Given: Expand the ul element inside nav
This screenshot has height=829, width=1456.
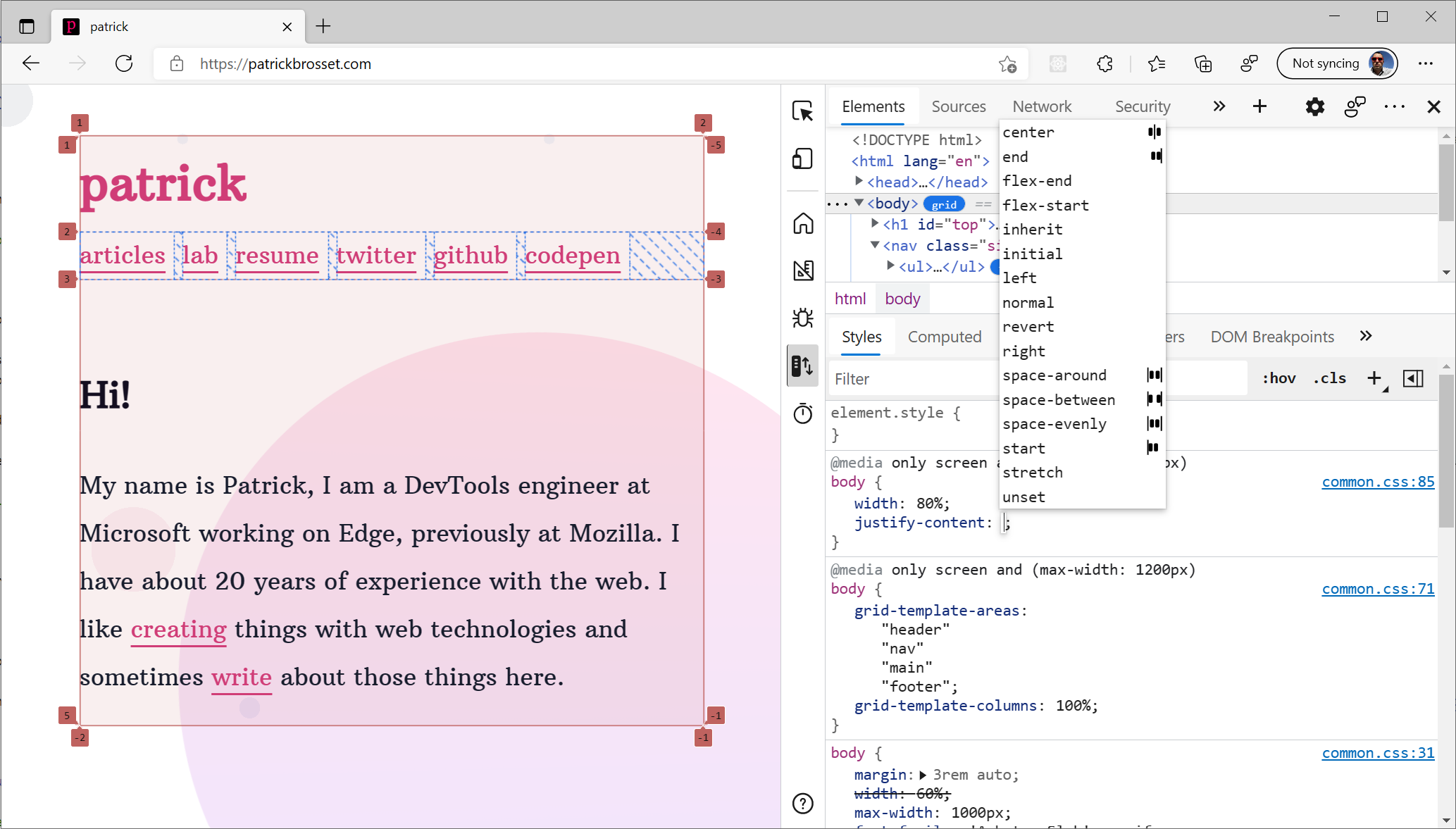Looking at the screenshot, I should [890, 266].
